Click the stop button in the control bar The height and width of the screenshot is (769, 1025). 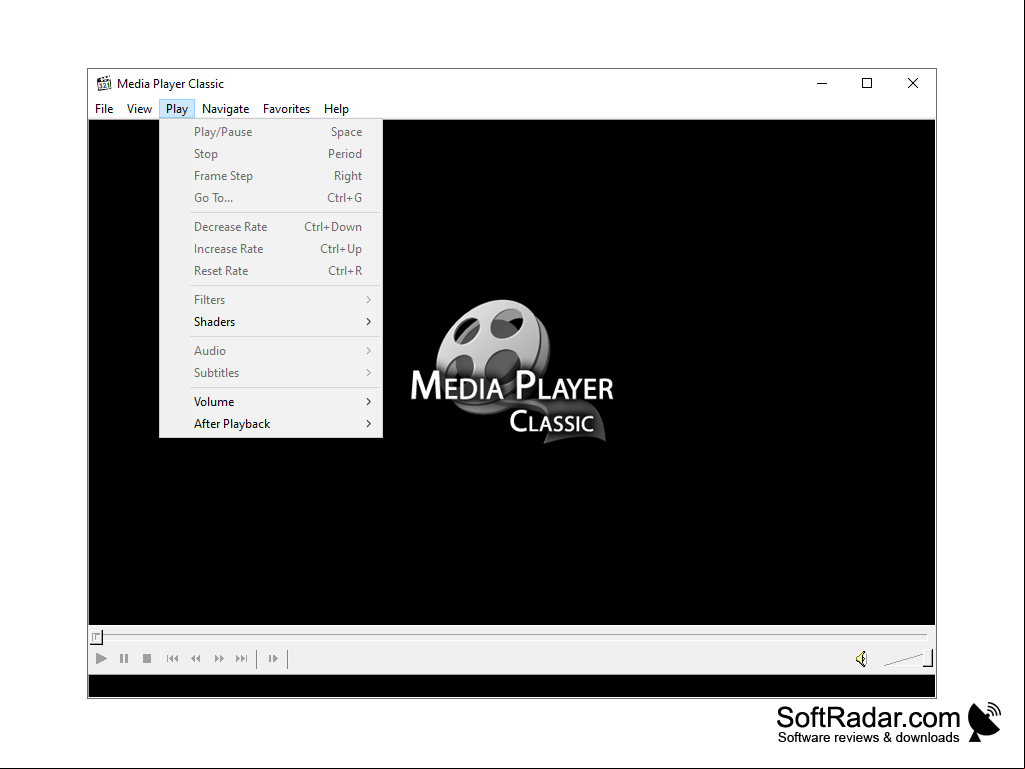click(x=147, y=658)
